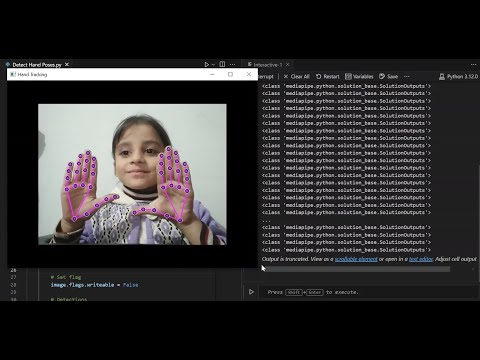Click line number 27 in the gutter
This screenshot has height=360, width=480.
tap(13, 277)
